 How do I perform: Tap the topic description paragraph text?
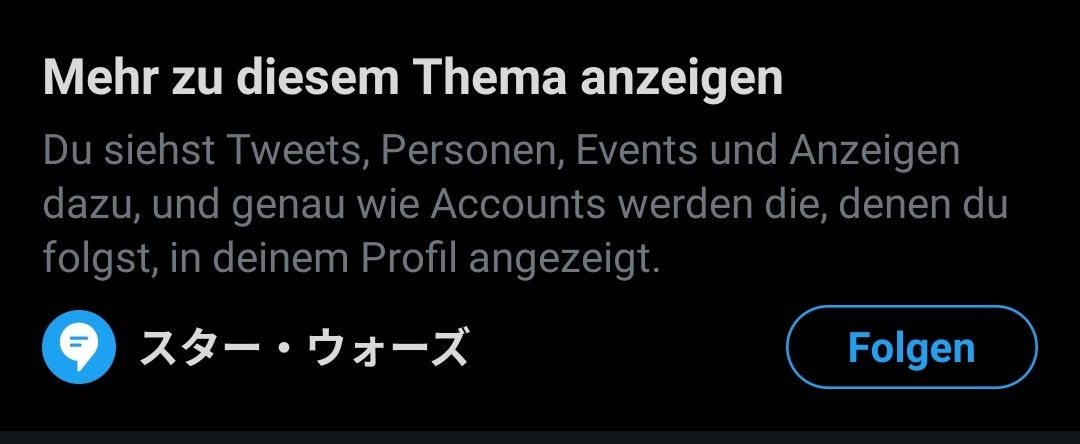[x=526, y=204]
